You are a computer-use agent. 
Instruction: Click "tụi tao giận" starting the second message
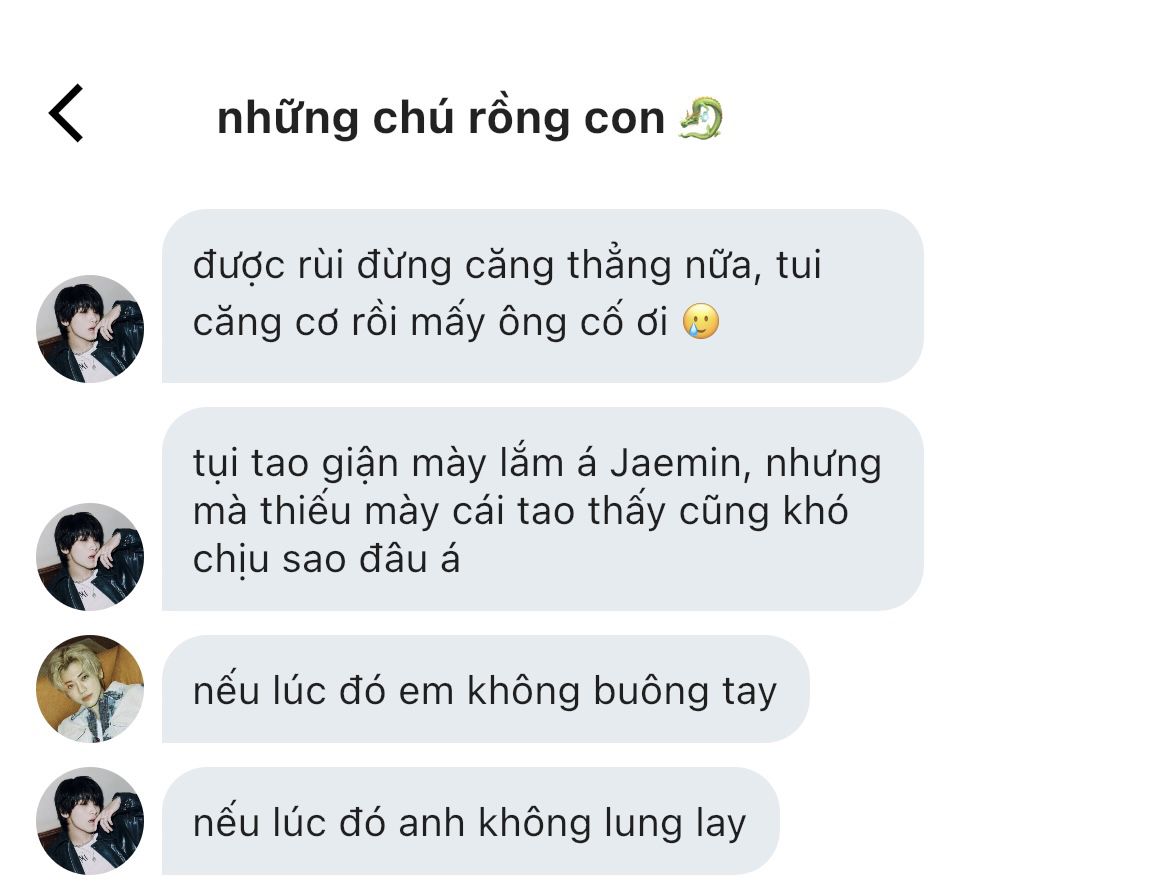[x=296, y=464]
